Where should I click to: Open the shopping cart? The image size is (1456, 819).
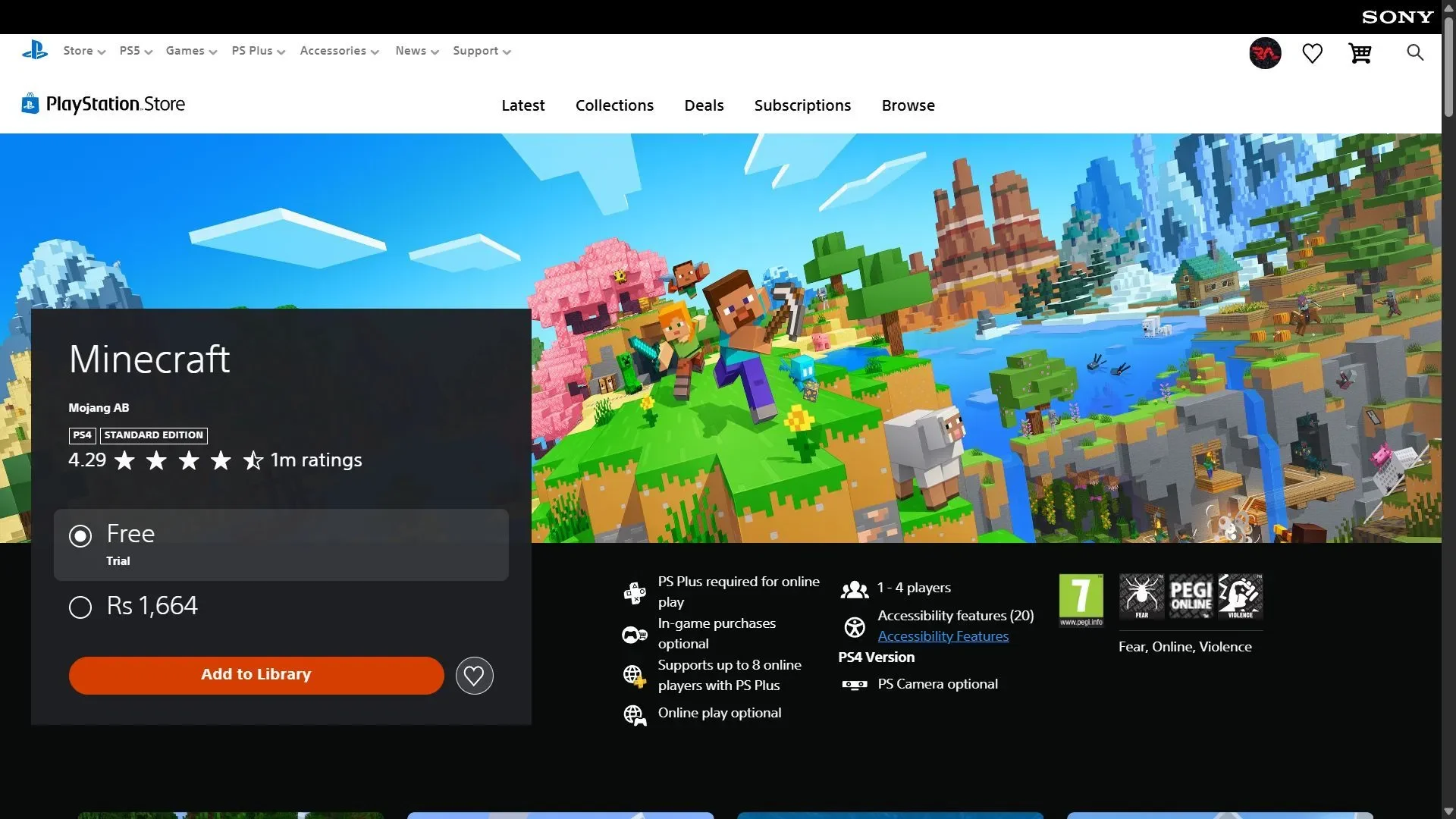[x=1360, y=53]
